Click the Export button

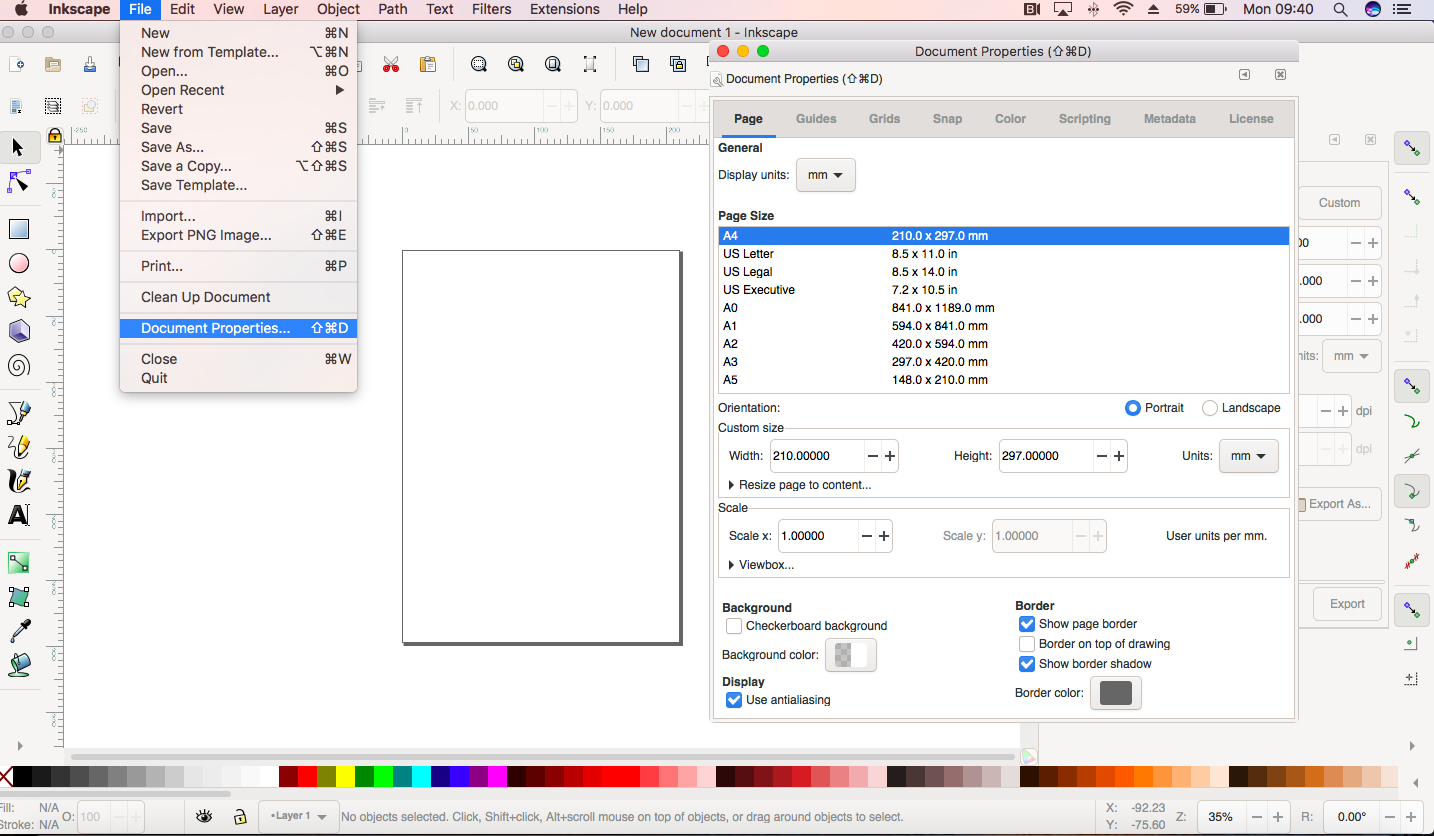pyautogui.click(x=1346, y=604)
